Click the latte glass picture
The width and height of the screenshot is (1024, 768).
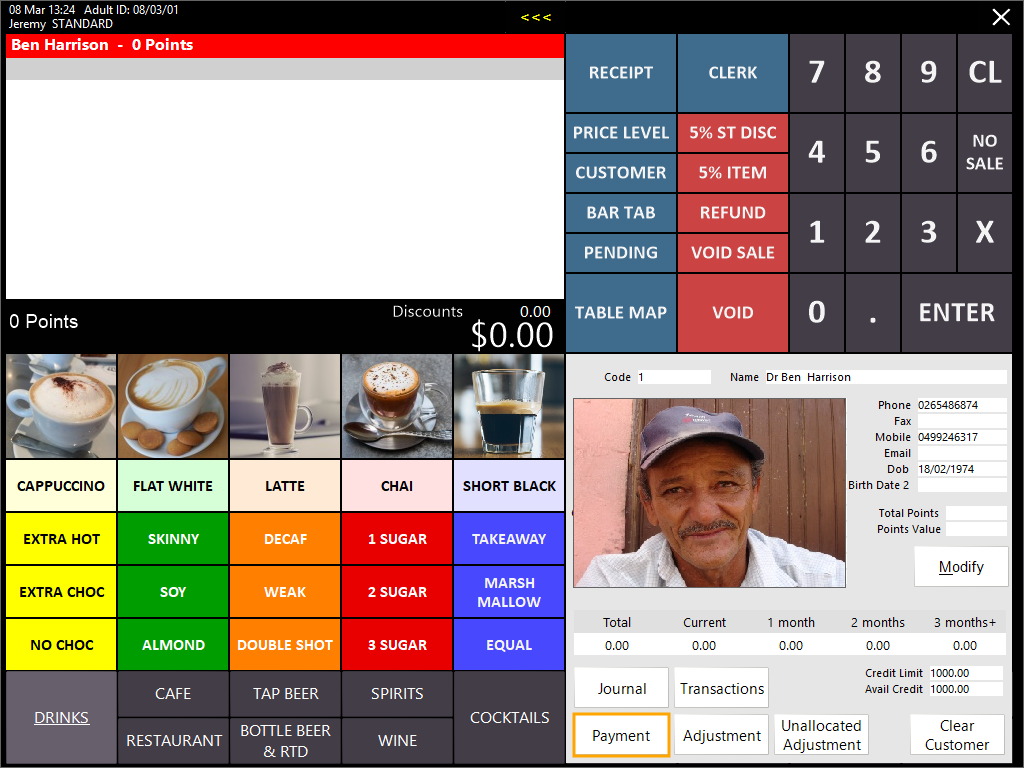pos(285,406)
